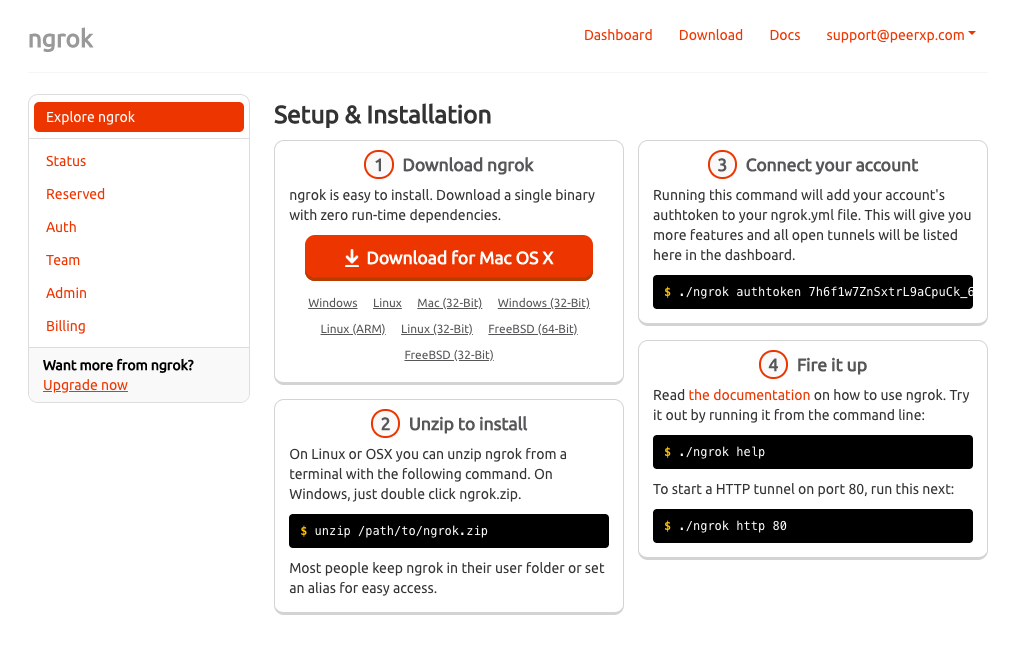Screen dimensions: 1016x646
Task: Click Download for Mac OS X button
Action: [x=448, y=258]
